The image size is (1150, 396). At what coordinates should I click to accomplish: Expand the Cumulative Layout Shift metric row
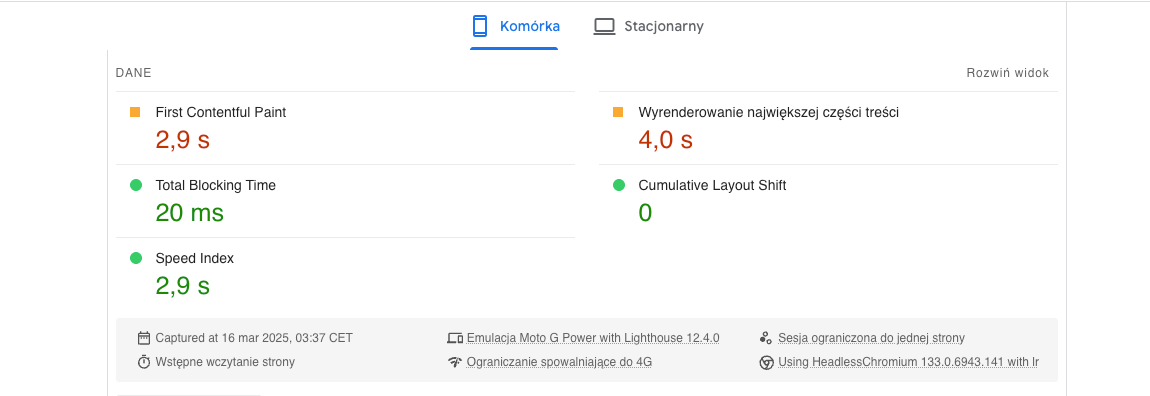pyautogui.click(x=828, y=201)
